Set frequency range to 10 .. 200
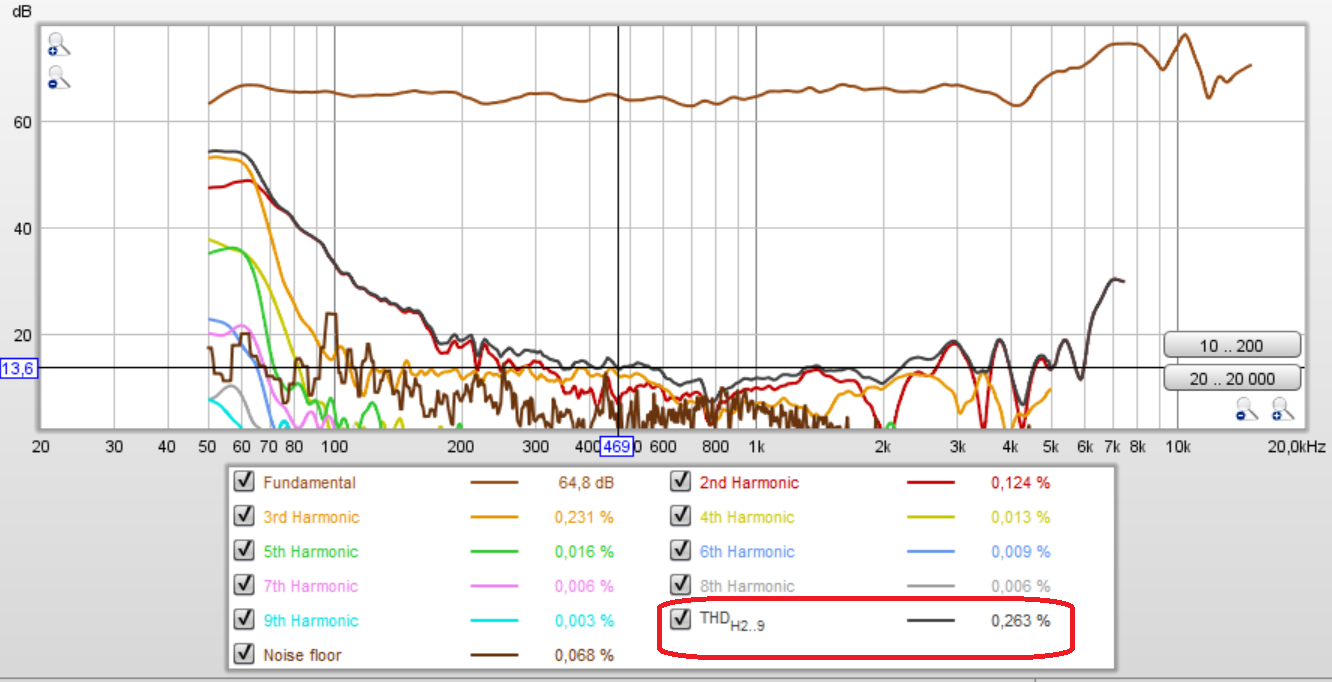The width and height of the screenshot is (1332, 682). 1232,345
